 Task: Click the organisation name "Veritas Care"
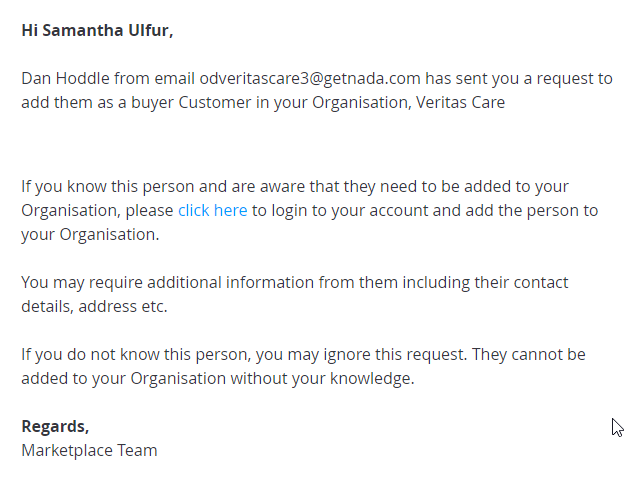coord(460,102)
